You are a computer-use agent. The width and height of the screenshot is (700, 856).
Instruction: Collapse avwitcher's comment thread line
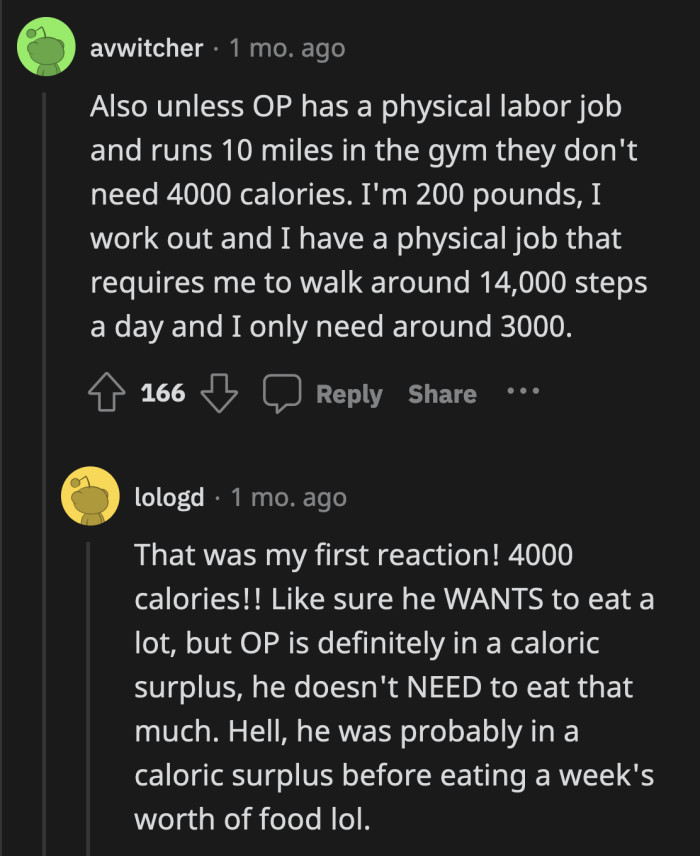(44, 250)
